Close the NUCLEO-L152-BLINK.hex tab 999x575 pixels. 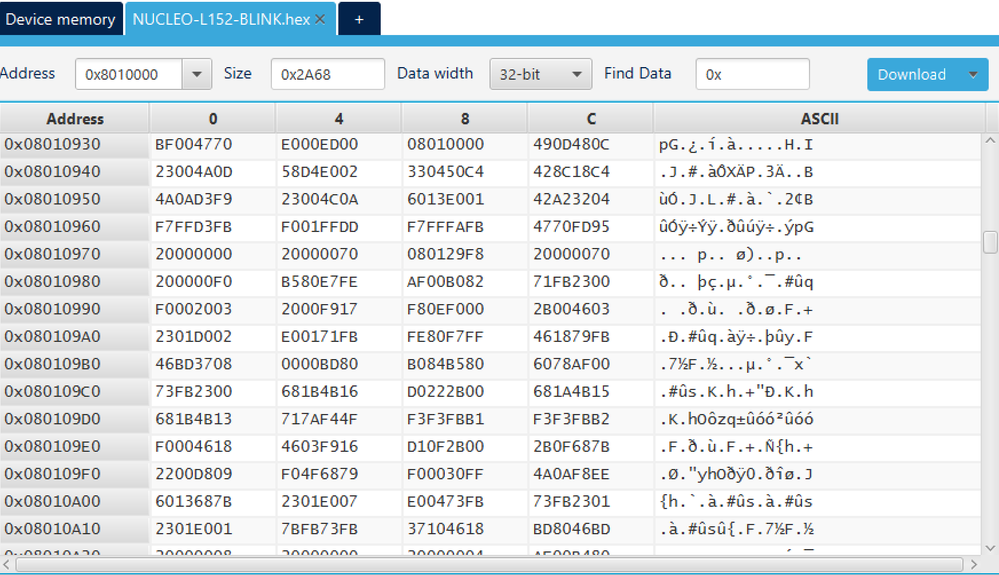[320, 20]
